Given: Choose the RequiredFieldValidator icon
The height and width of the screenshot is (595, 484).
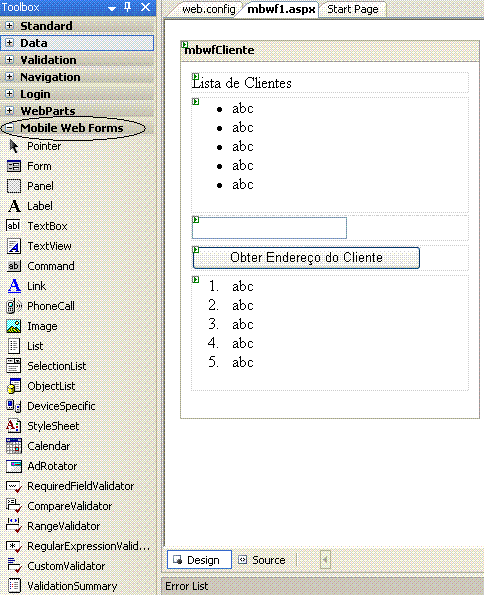Looking at the screenshot, I should pos(14,486).
